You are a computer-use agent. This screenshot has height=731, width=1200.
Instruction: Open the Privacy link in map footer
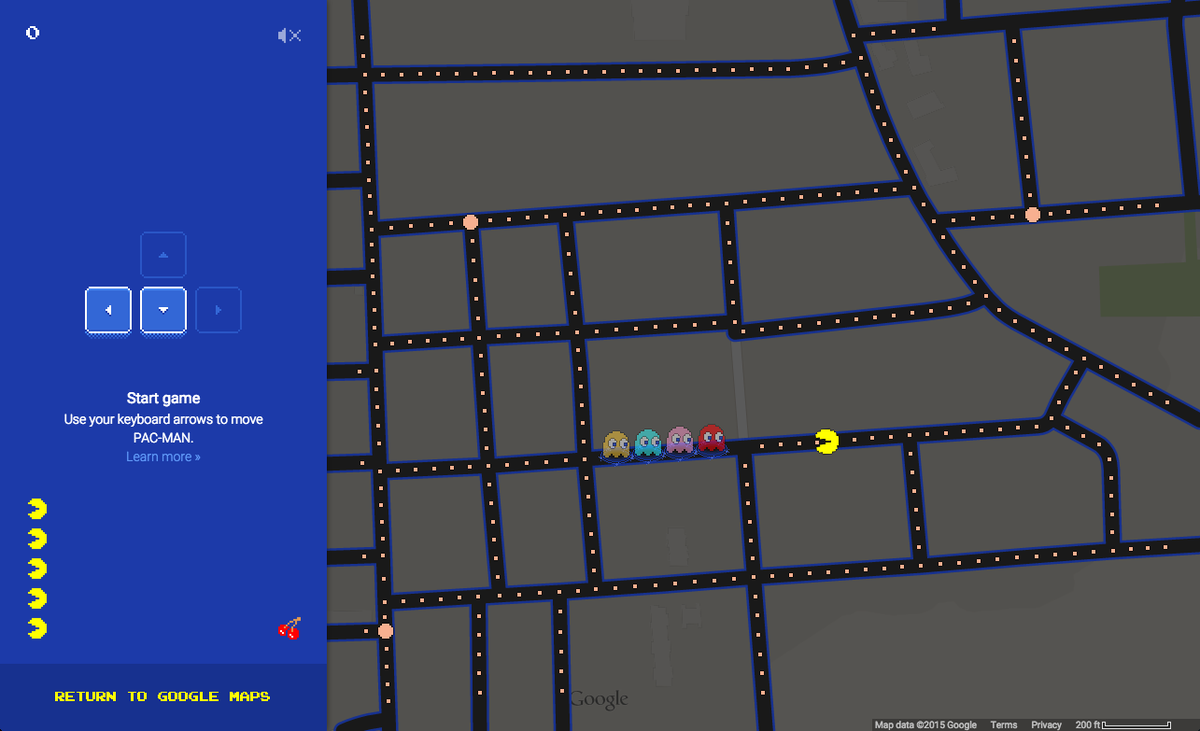point(1046,725)
